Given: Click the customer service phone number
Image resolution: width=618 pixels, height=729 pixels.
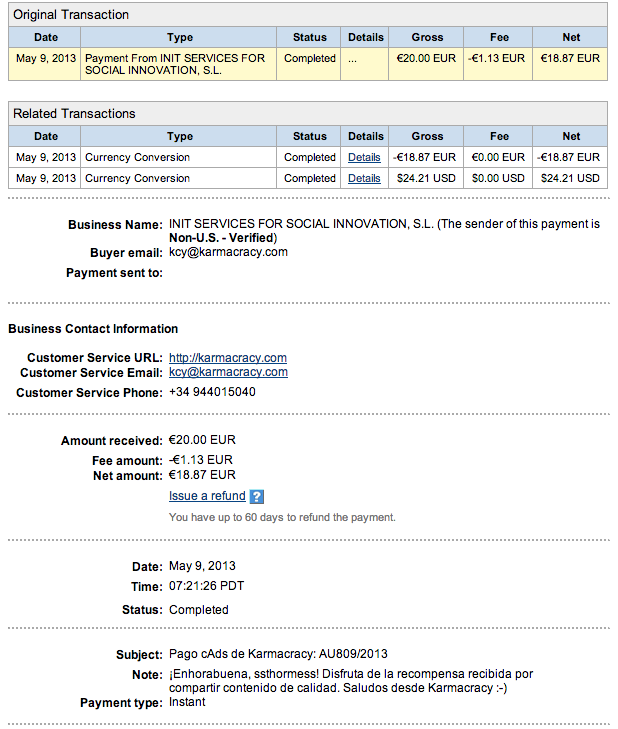Looking at the screenshot, I should [212, 392].
